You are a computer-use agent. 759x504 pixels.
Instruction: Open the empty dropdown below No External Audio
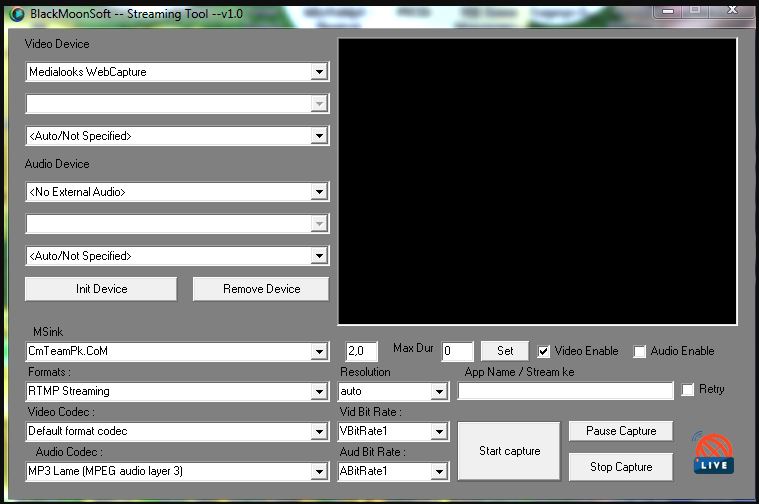point(177,224)
